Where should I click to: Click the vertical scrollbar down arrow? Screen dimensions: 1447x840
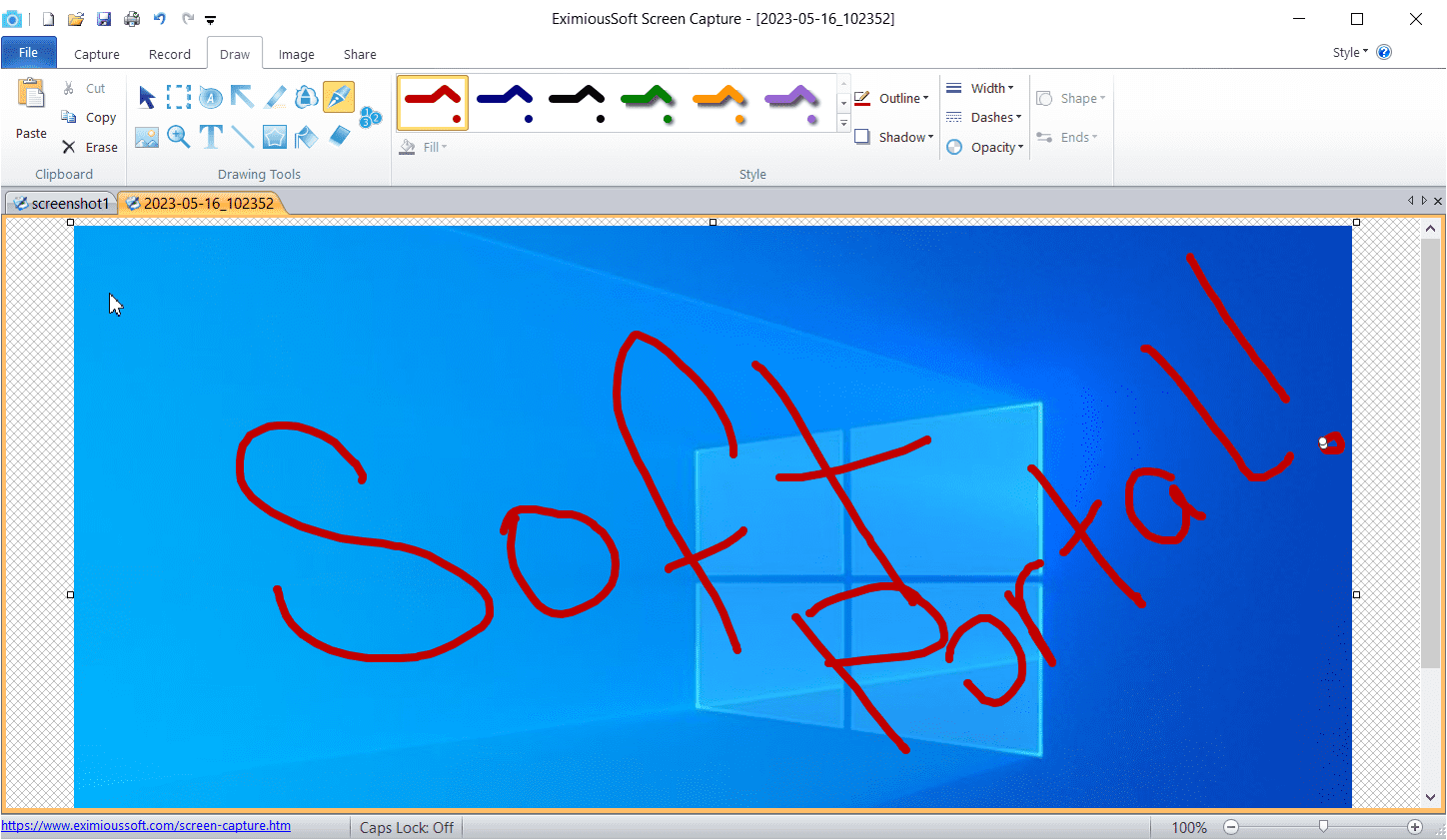click(x=1431, y=797)
